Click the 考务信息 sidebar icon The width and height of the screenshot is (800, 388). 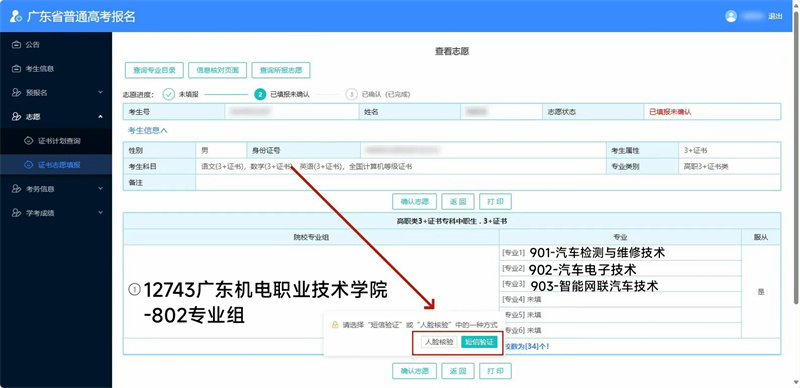(16, 188)
